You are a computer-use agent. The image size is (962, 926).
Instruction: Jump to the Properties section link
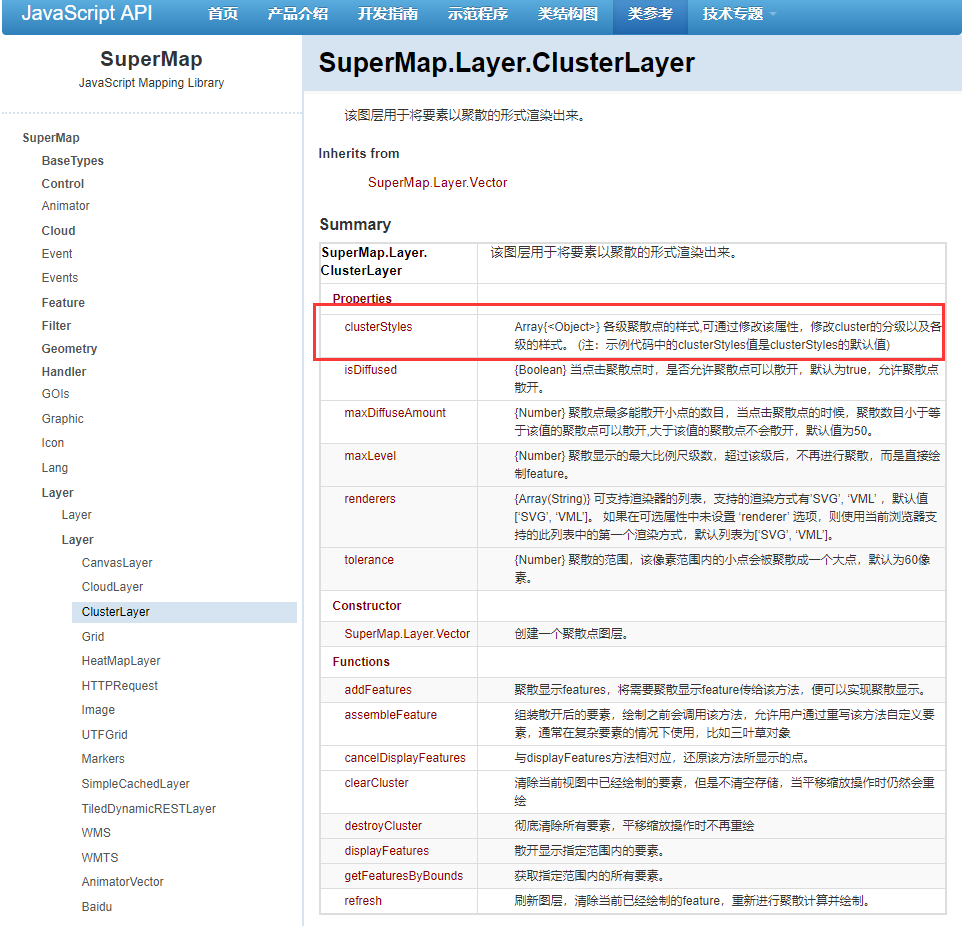[362, 298]
